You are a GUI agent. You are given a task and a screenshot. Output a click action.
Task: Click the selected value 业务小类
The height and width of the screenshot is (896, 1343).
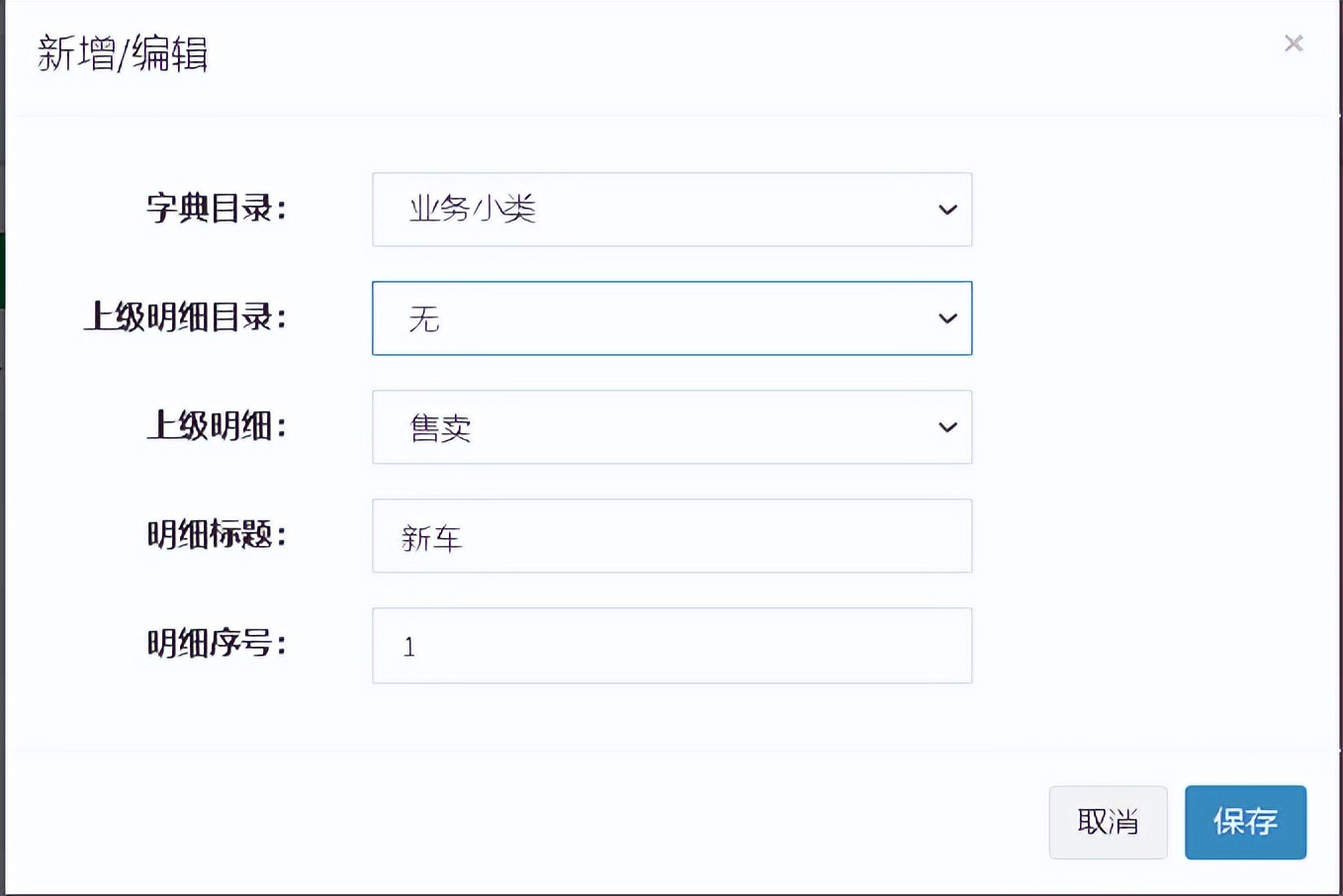pos(473,210)
